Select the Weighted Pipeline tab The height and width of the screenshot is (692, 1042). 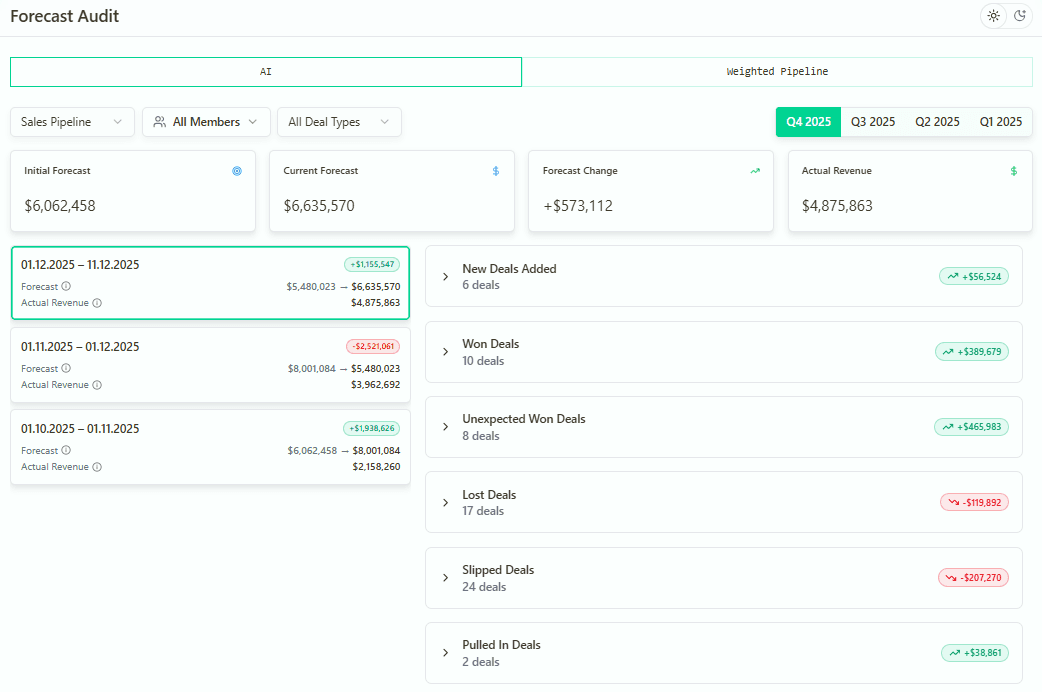[x=777, y=71]
